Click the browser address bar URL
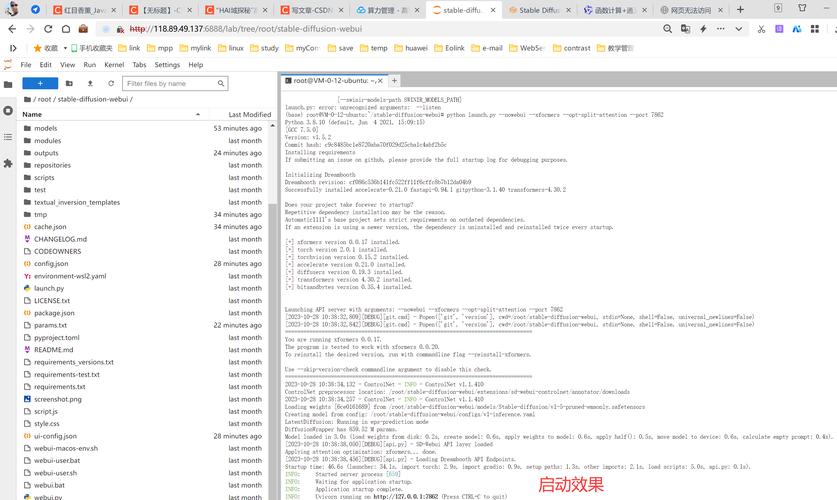837x500 pixels. (246, 29)
